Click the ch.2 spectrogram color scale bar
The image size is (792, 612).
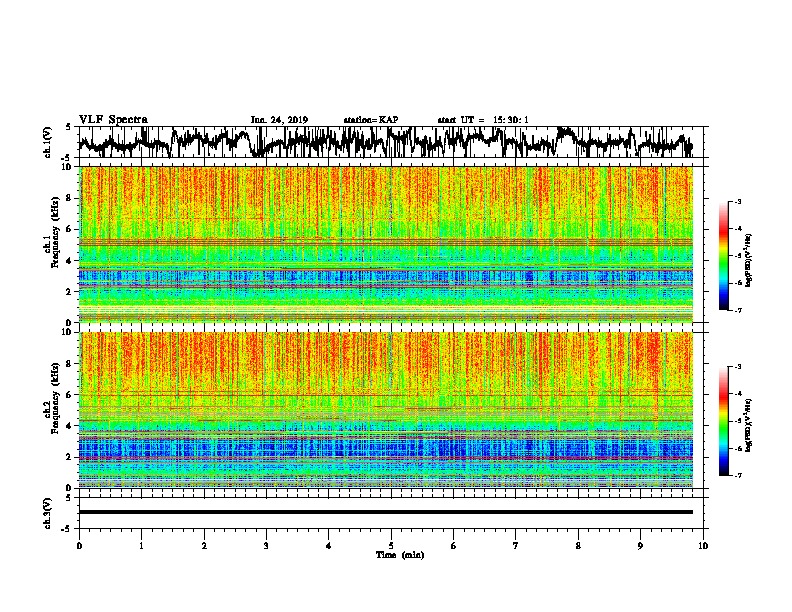[x=723, y=421]
